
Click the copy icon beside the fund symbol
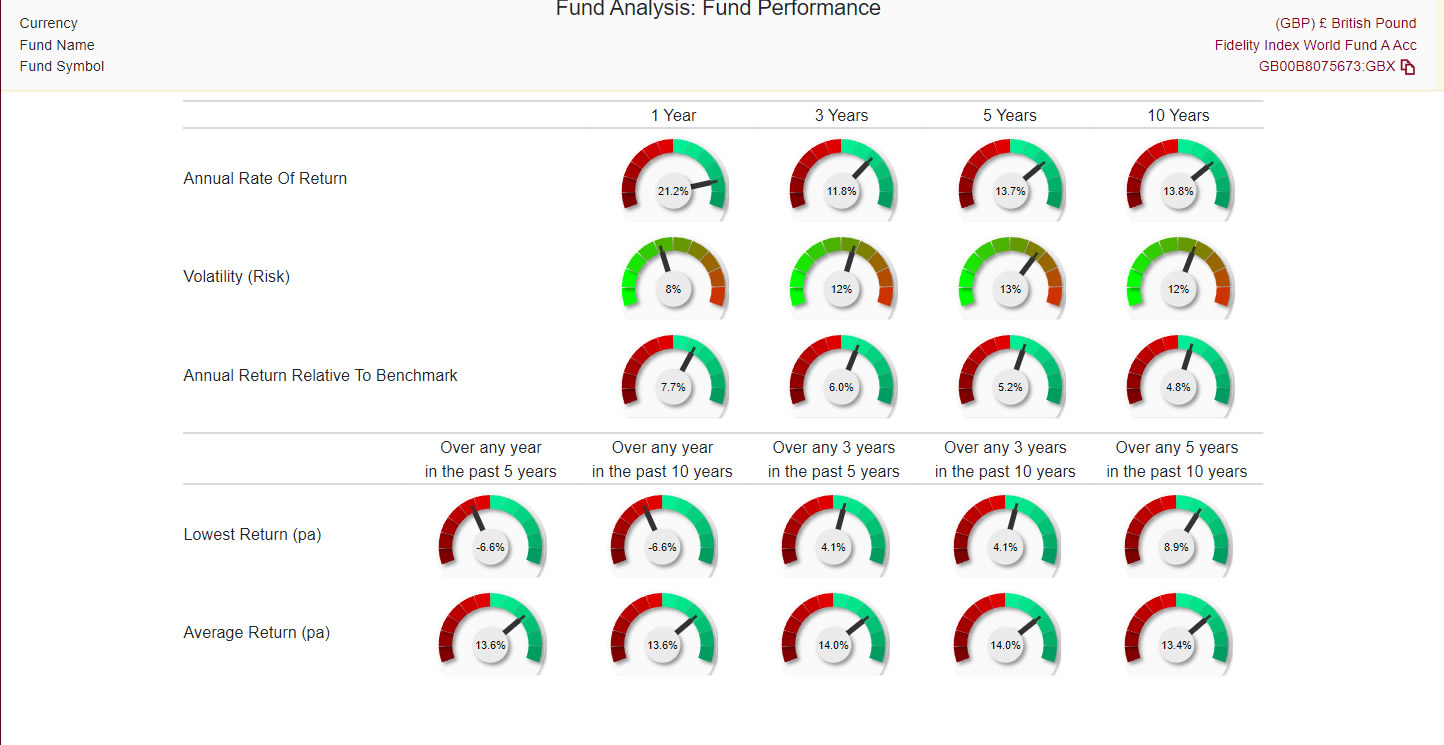pos(1408,67)
